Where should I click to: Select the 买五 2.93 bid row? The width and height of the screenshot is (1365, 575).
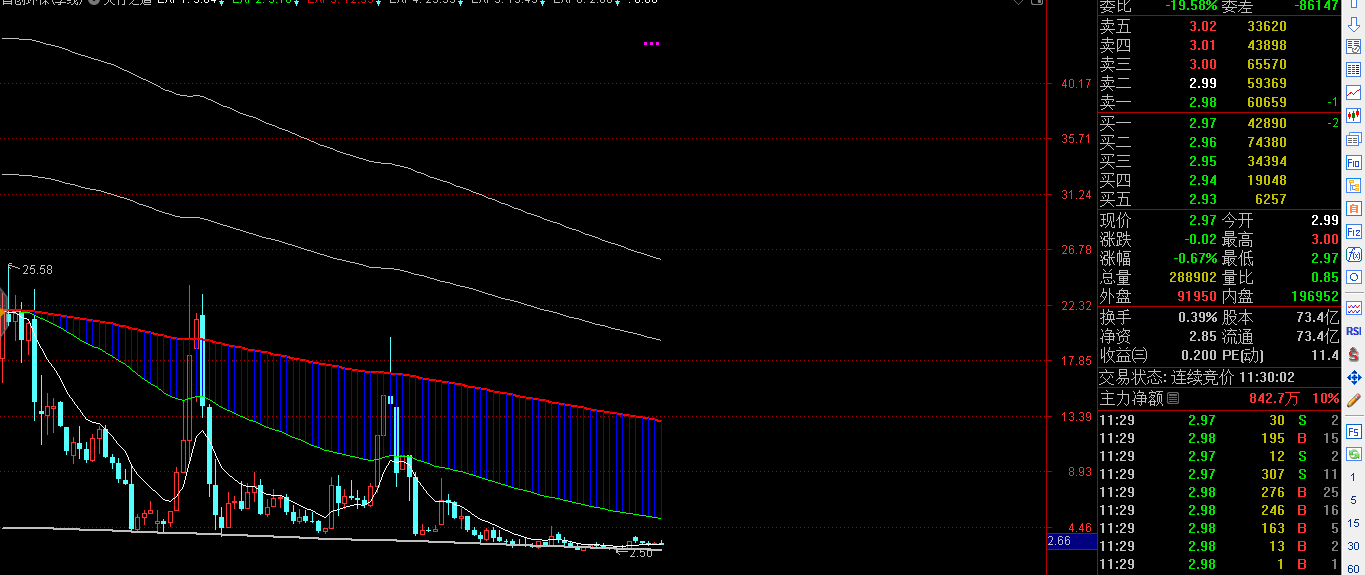(1218, 199)
